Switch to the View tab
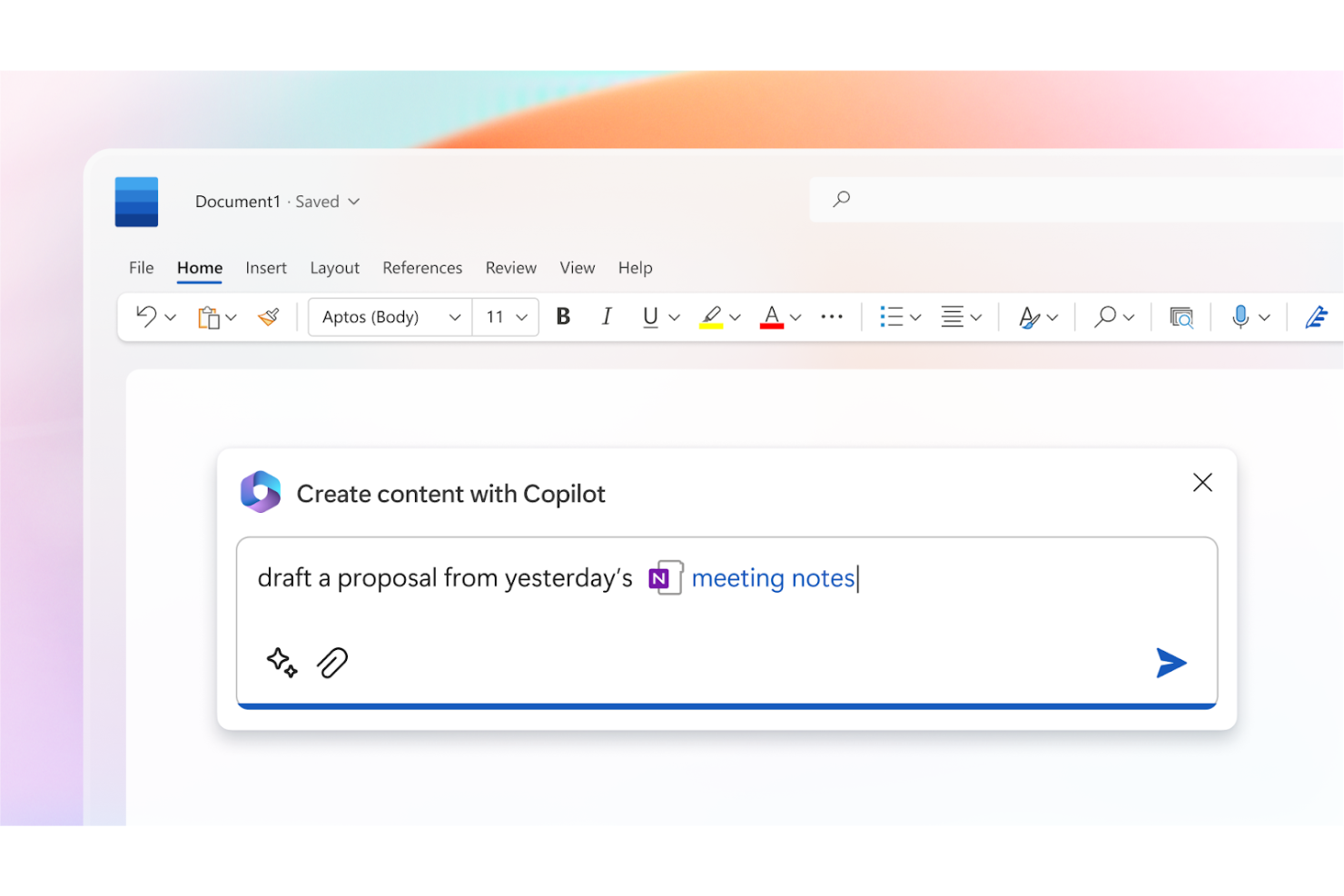Screen dimensions: 1344x896 (x=578, y=268)
